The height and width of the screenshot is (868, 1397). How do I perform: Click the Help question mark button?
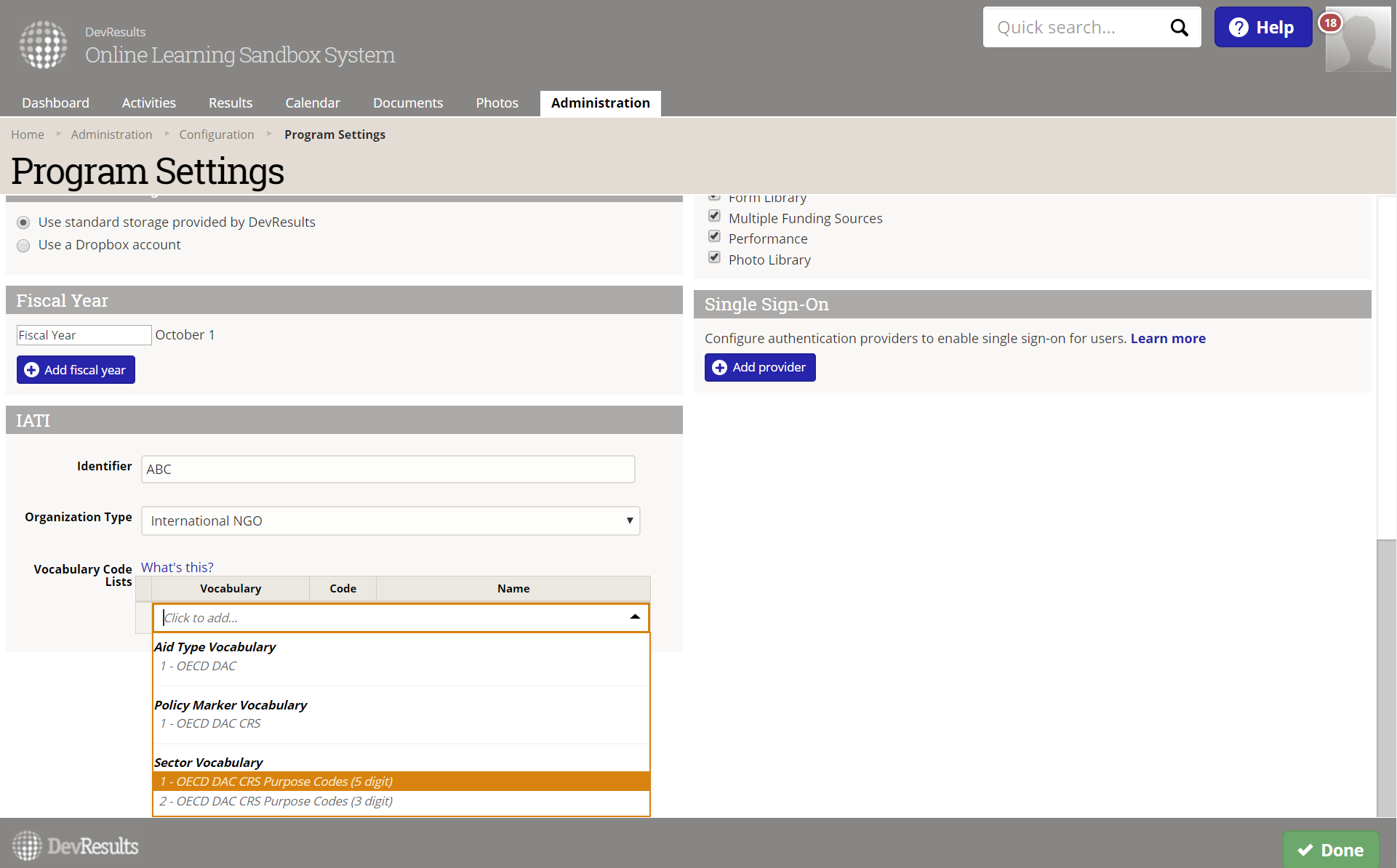tap(1262, 28)
